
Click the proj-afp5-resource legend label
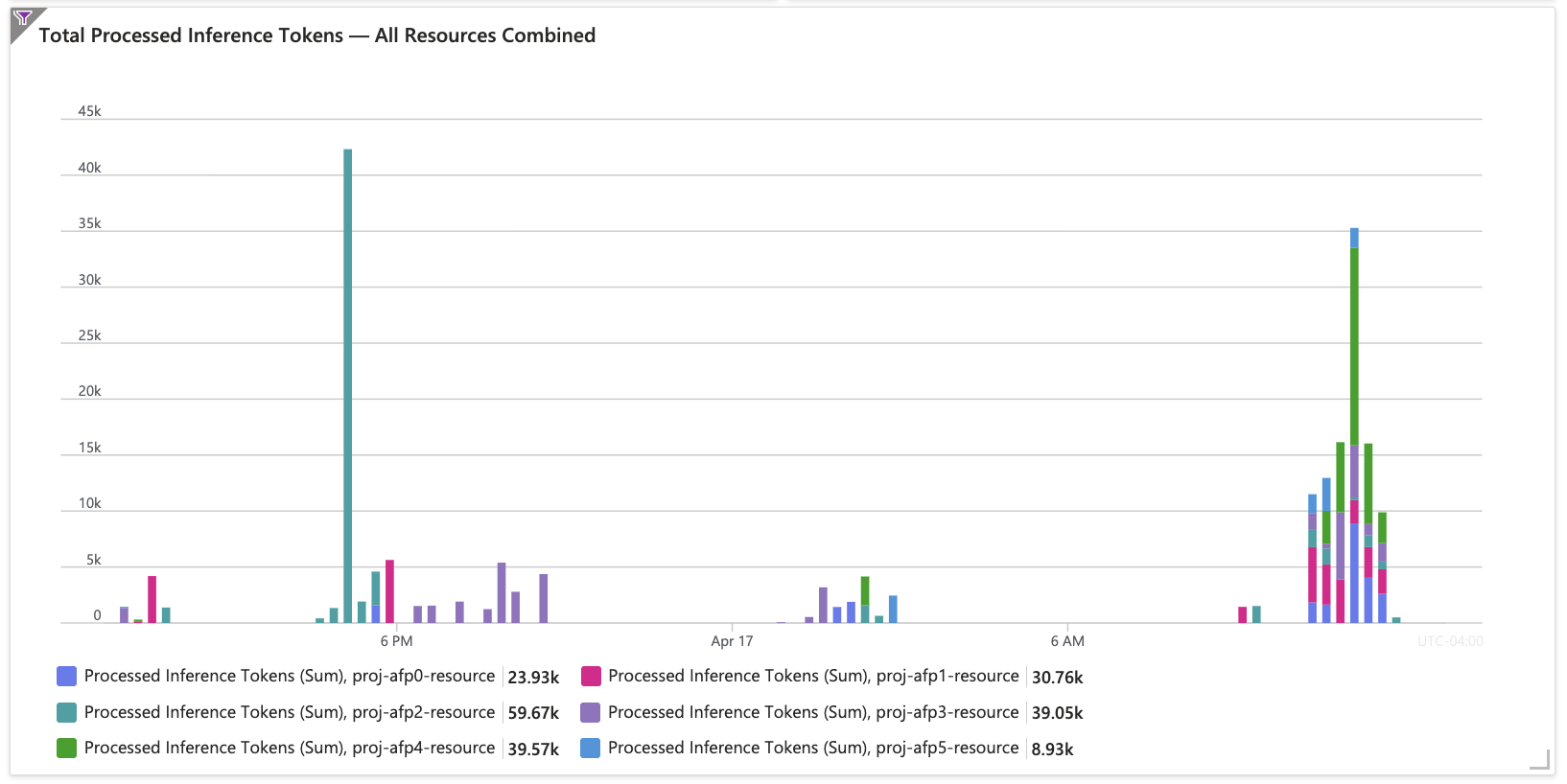[x=813, y=748]
